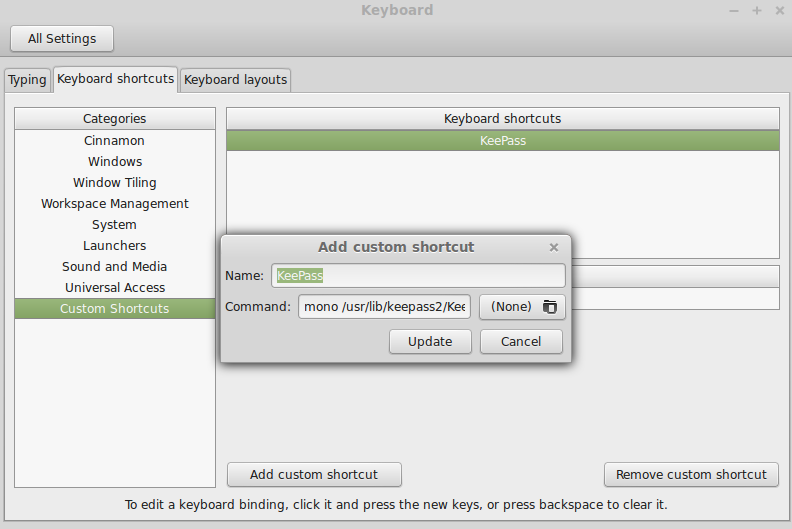The image size is (792, 529).
Task: Open the Workspace Management category
Action: click(x=114, y=204)
